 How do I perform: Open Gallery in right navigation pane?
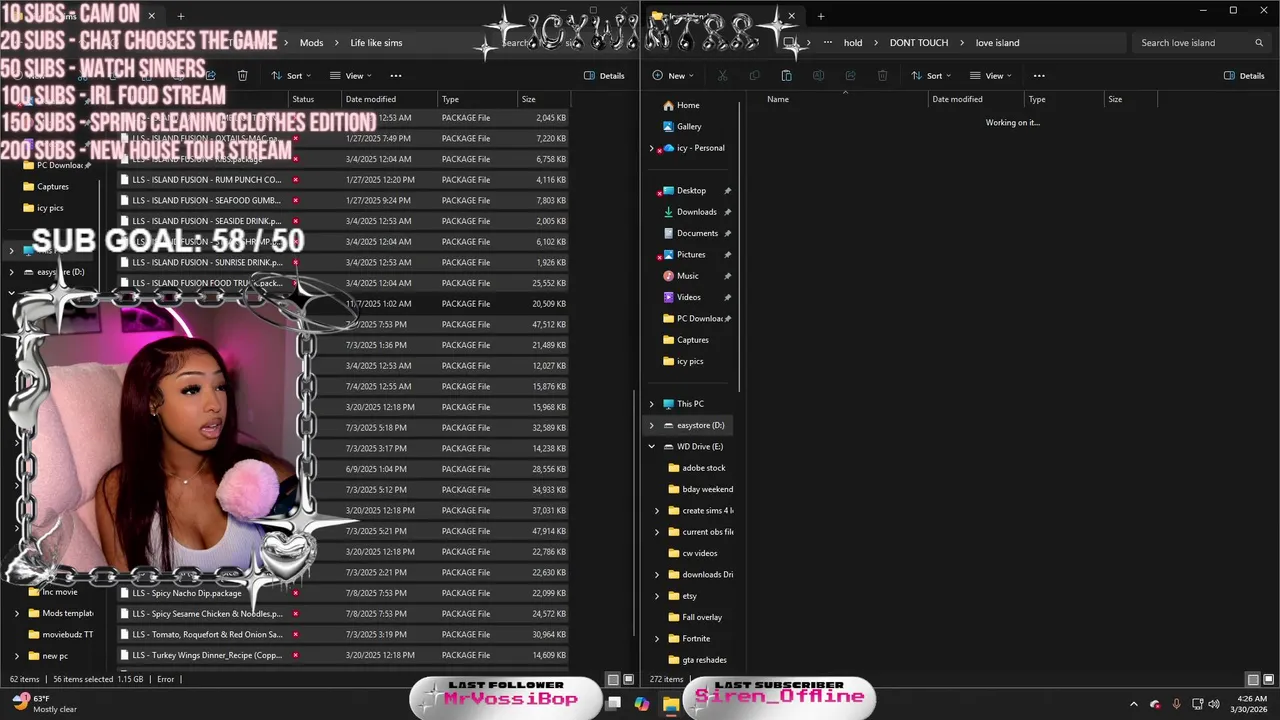click(x=689, y=127)
